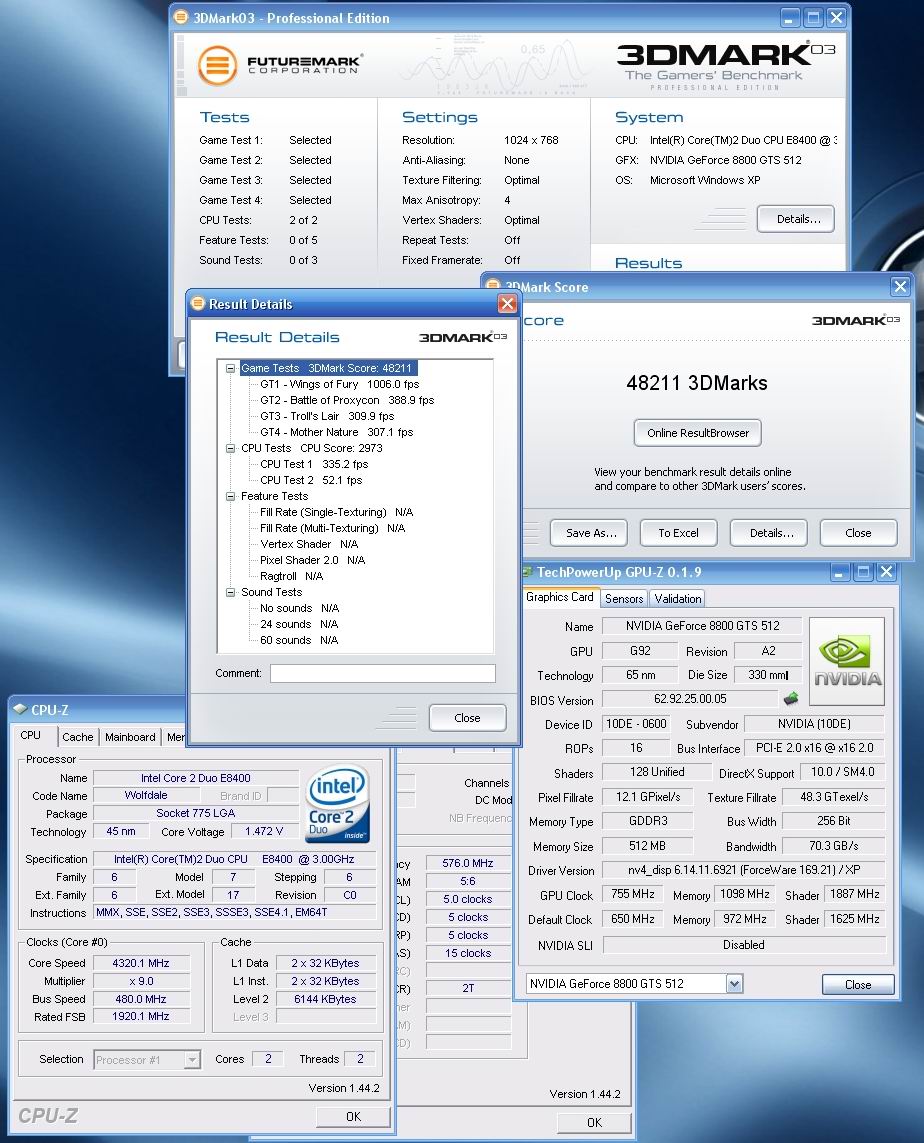This screenshot has width=924, height=1143.
Task: Select GT3 - Troll's Lair row
Action: tap(327, 416)
